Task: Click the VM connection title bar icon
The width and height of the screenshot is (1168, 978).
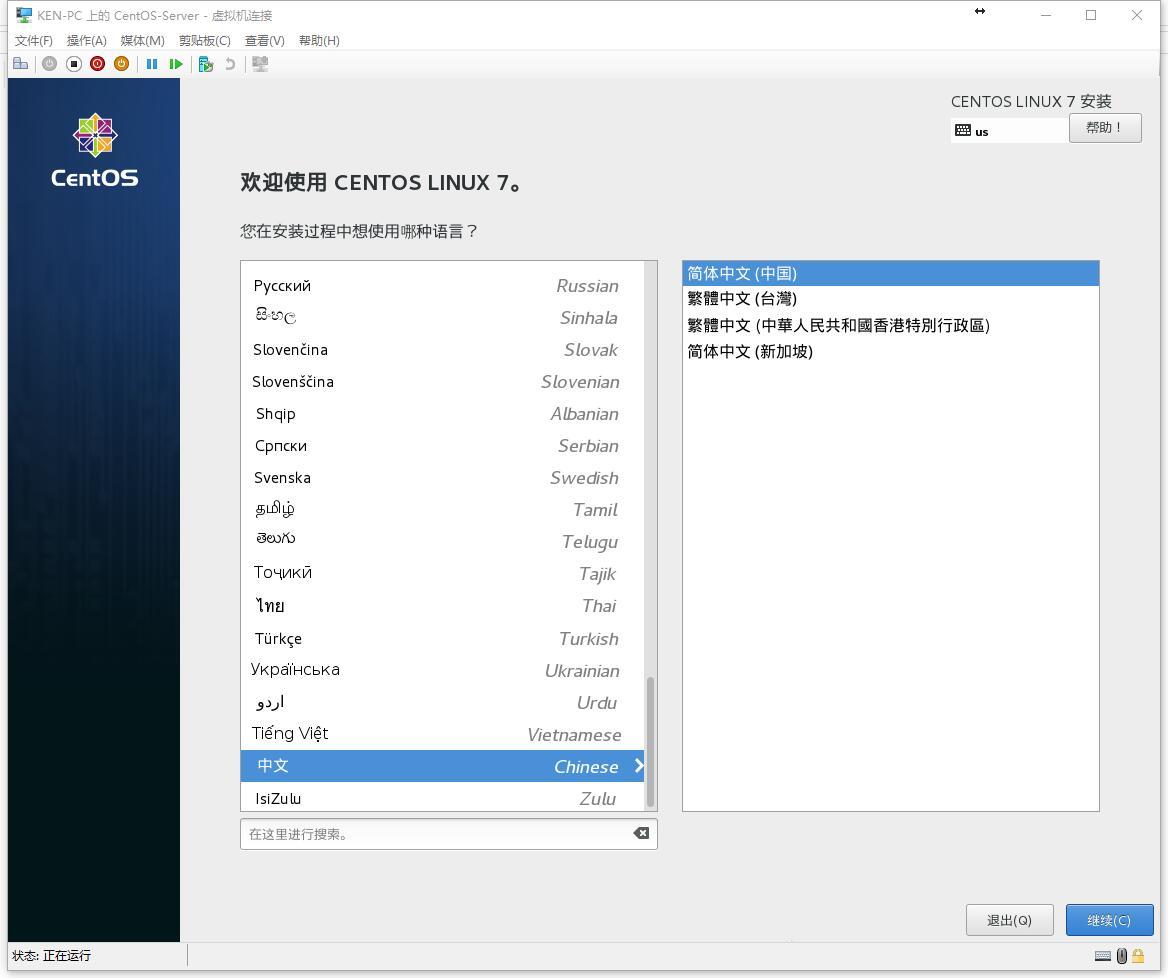Action: click(x=24, y=15)
